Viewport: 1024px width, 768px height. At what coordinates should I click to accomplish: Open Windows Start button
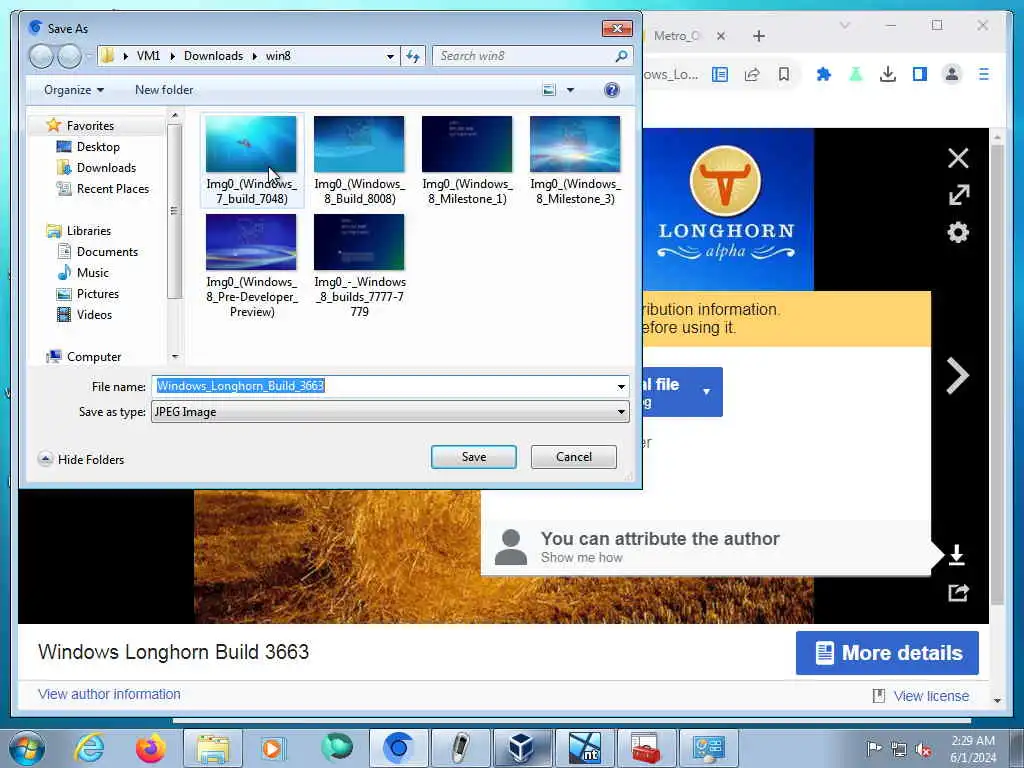coord(27,748)
